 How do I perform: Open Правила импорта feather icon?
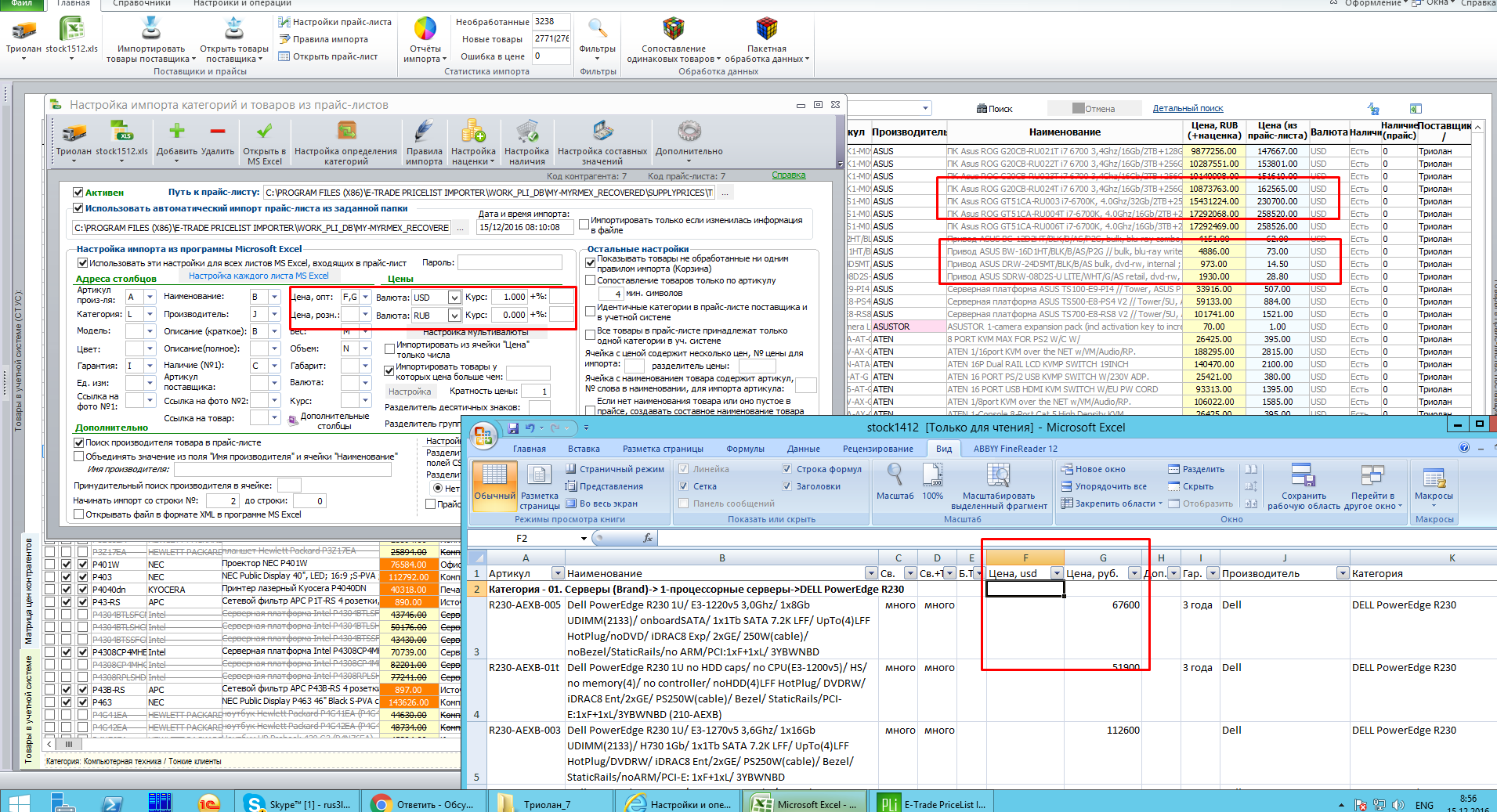click(424, 131)
